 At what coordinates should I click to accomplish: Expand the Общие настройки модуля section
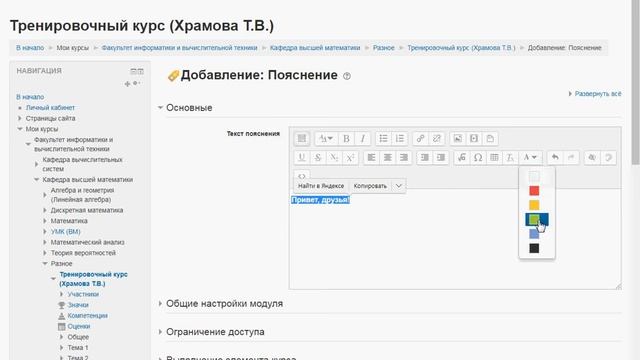pos(160,304)
